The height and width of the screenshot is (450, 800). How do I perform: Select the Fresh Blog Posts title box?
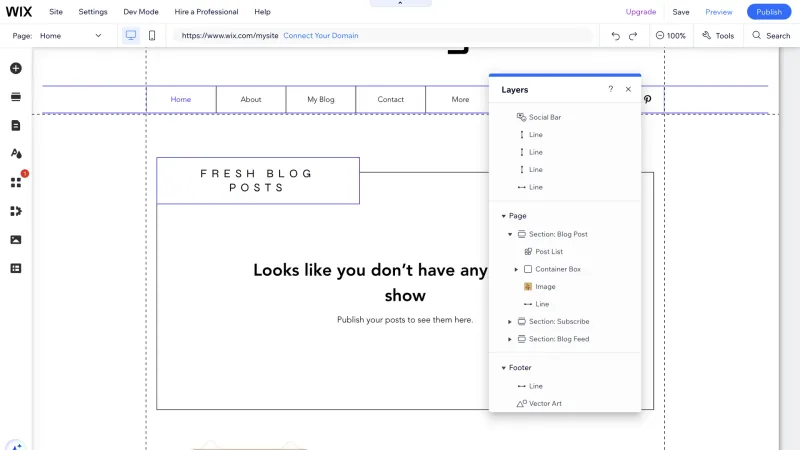point(258,181)
